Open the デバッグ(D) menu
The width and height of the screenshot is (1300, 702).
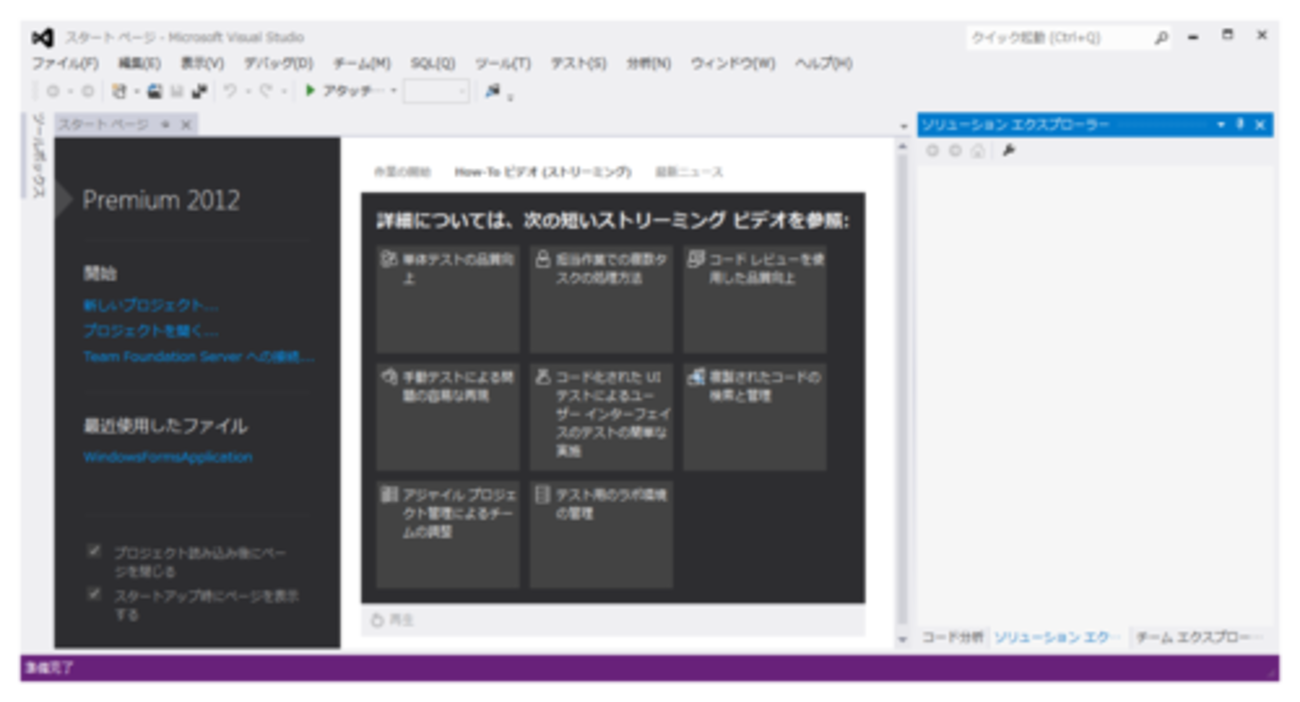(x=278, y=63)
